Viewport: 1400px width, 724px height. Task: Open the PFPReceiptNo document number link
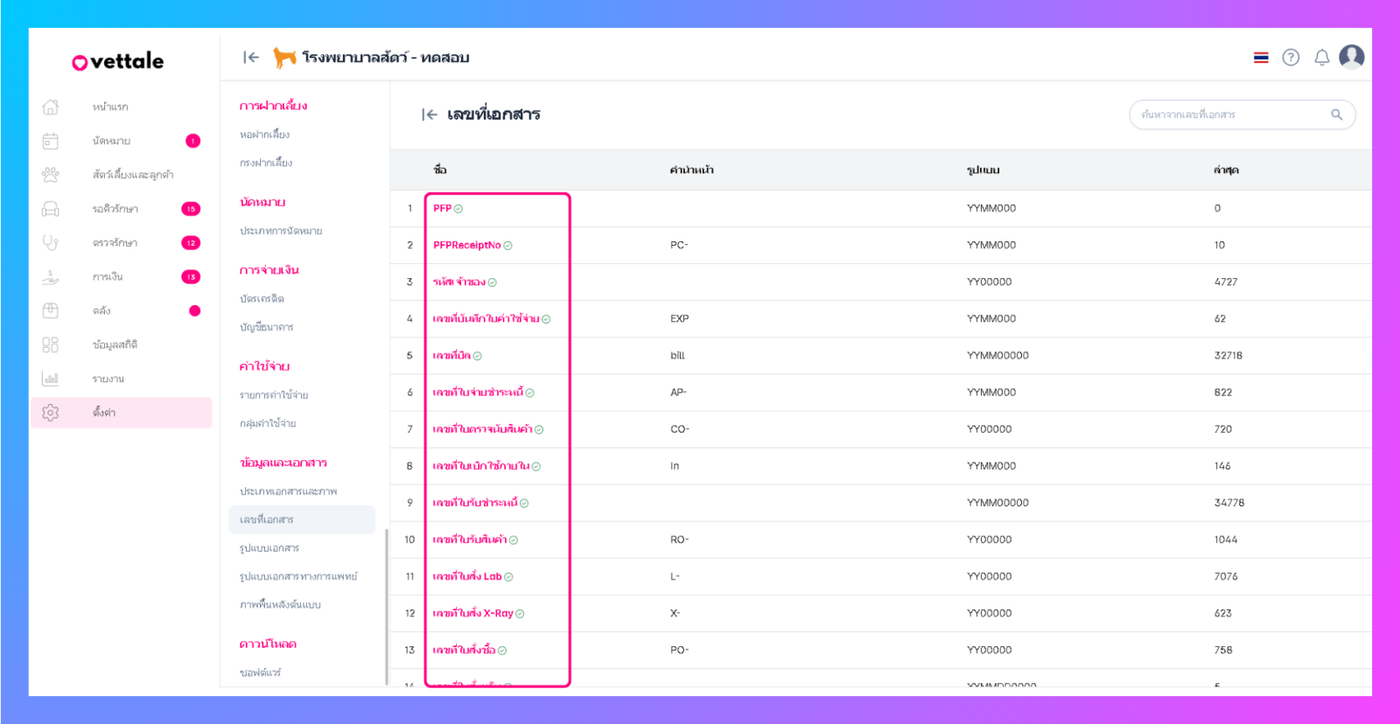(467, 245)
